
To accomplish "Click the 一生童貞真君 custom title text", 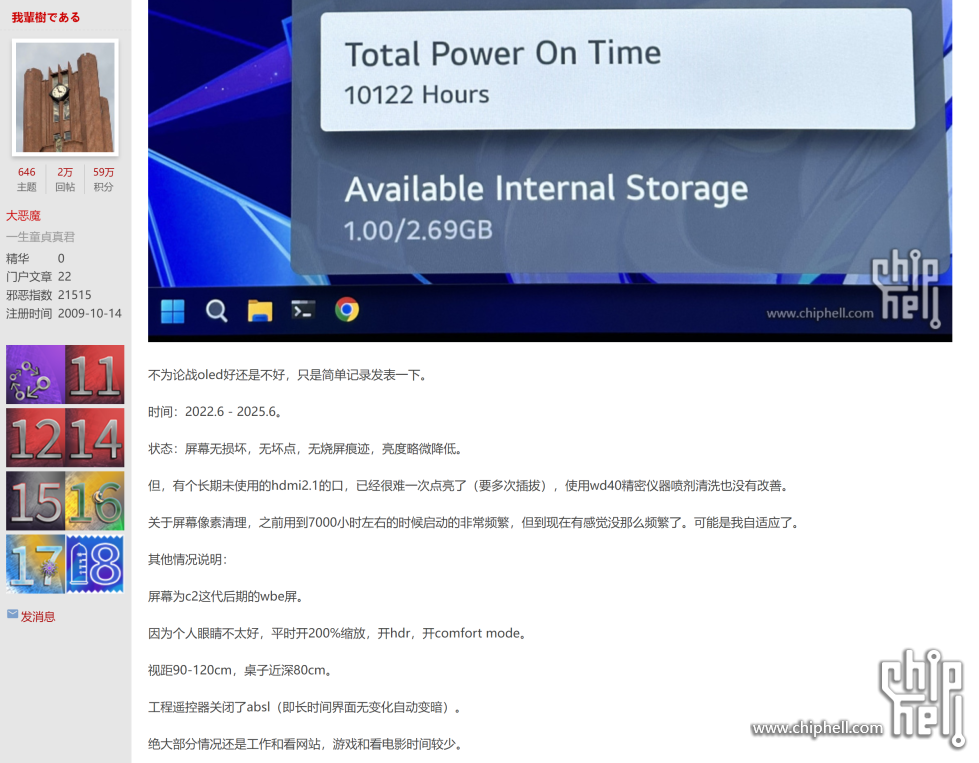I will 41,237.
